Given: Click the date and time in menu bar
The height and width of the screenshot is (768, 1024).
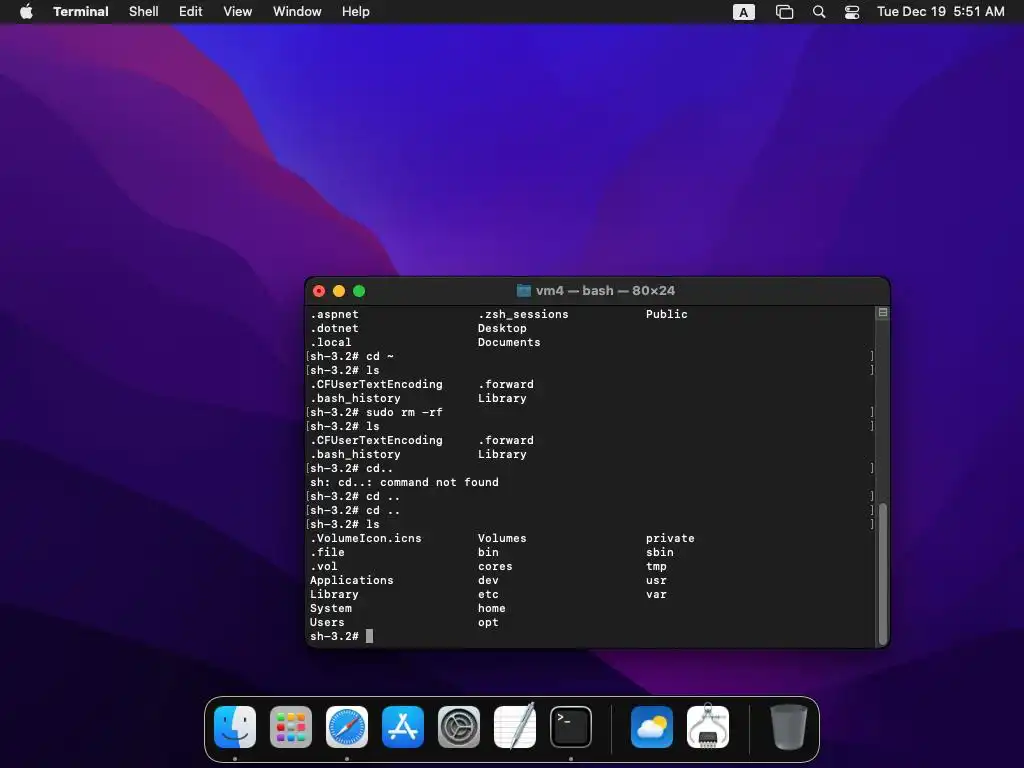Looking at the screenshot, I should (940, 12).
